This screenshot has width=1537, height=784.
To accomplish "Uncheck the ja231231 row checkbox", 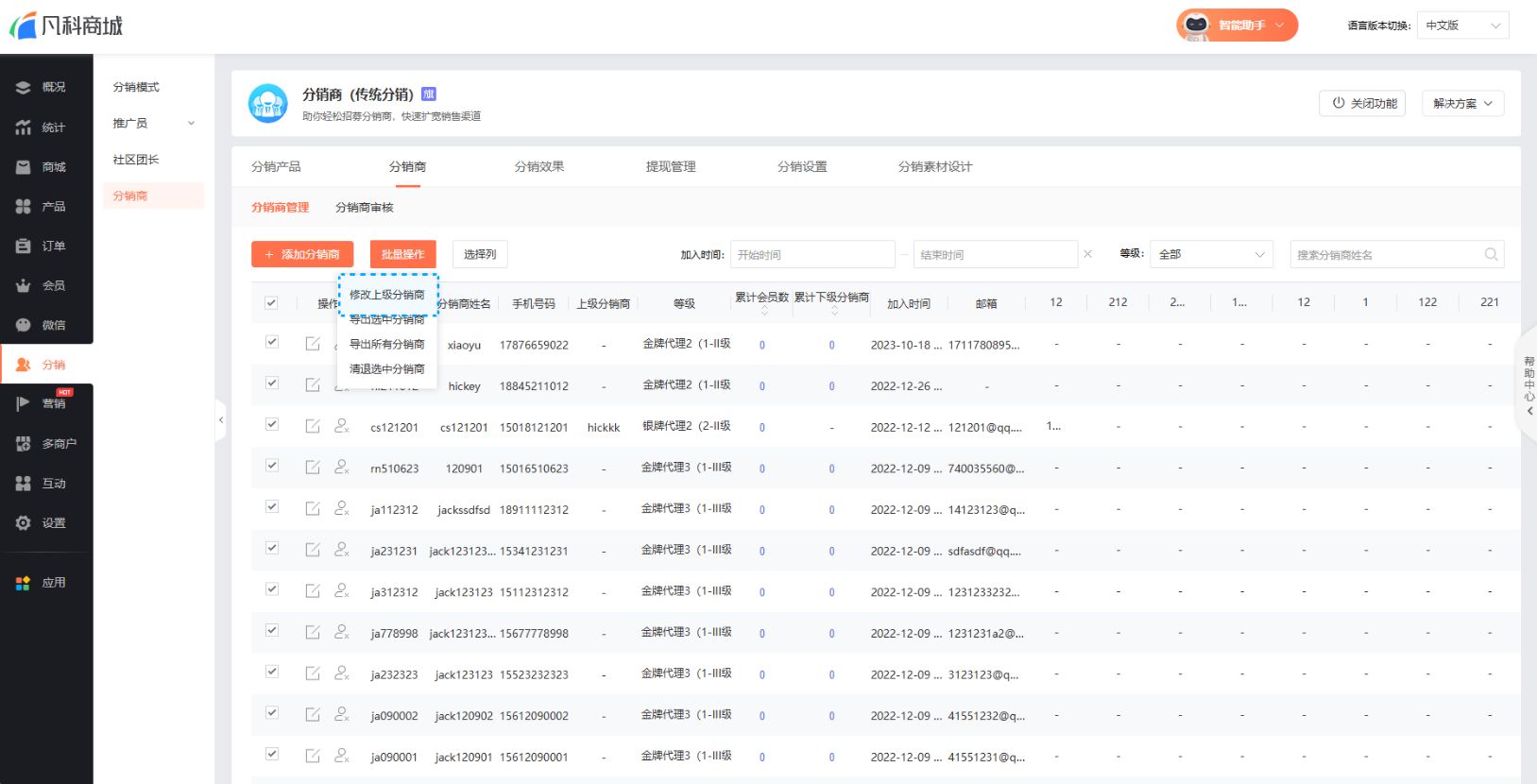I will 272,548.
